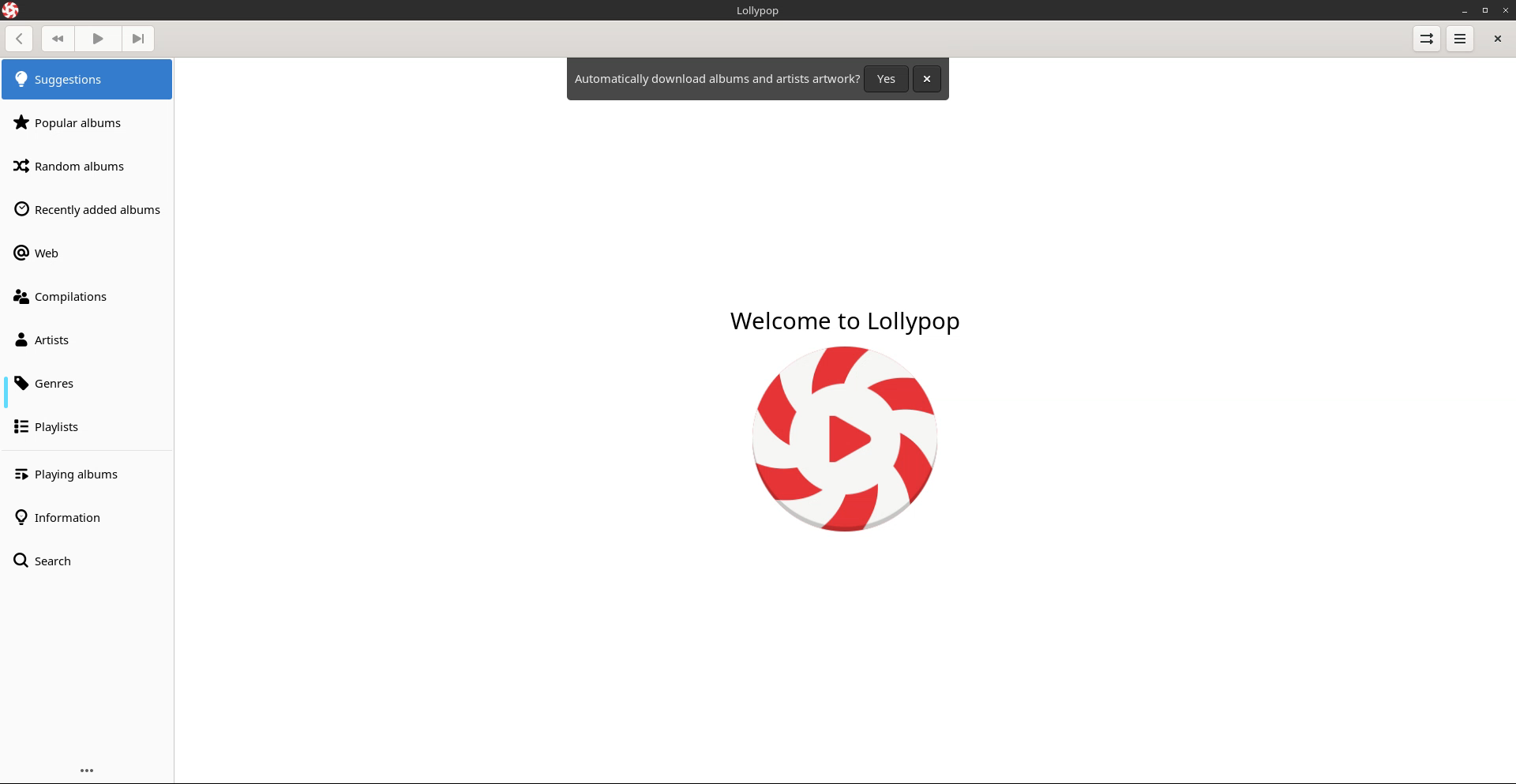The height and width of the screenshot is (784, 1516).
Task: Click the tag icon beside Genres
Action: [x=21, y=383]
